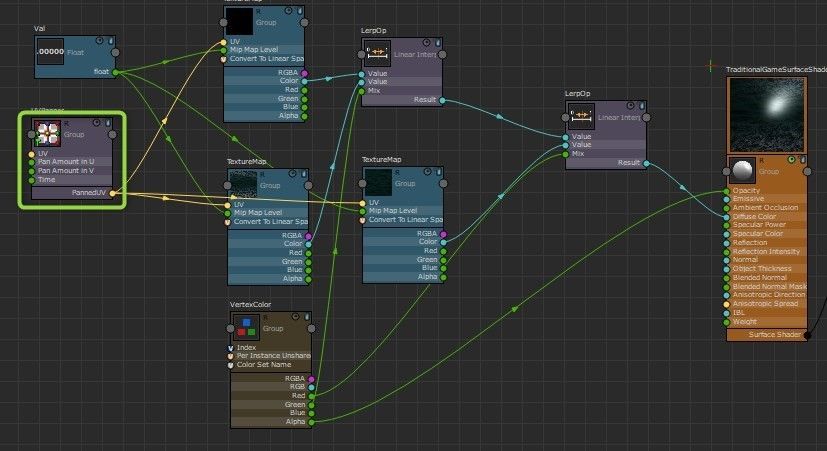Click the black texture thumbnail on topmost TextureMap

[240, 22]
